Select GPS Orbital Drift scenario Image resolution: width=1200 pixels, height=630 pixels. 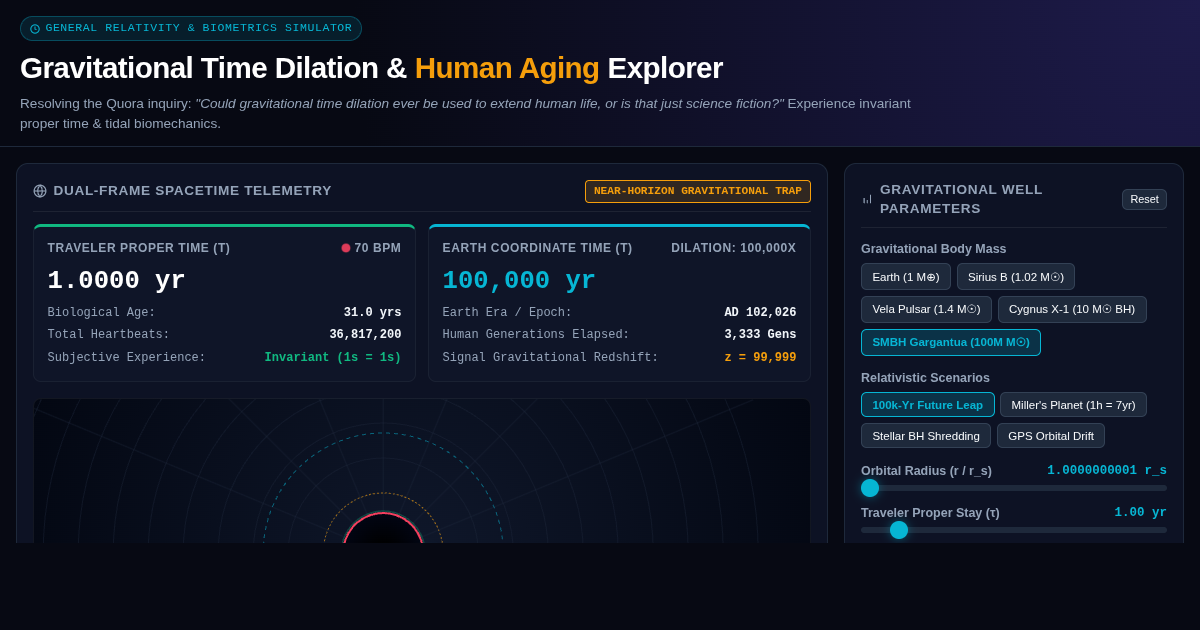1051,436
